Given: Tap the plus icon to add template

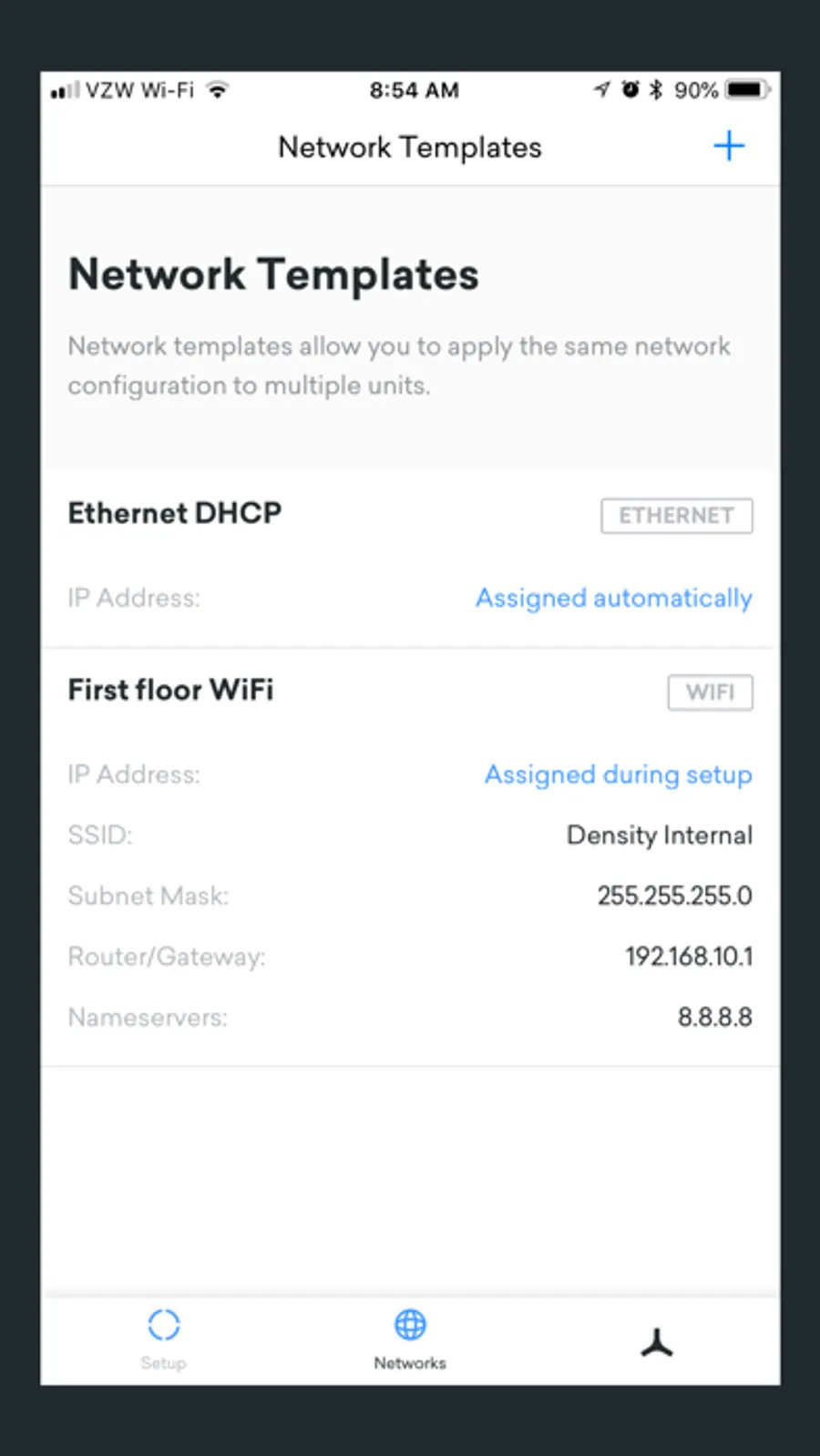Looking at the screenshot, I should [728, 147].
